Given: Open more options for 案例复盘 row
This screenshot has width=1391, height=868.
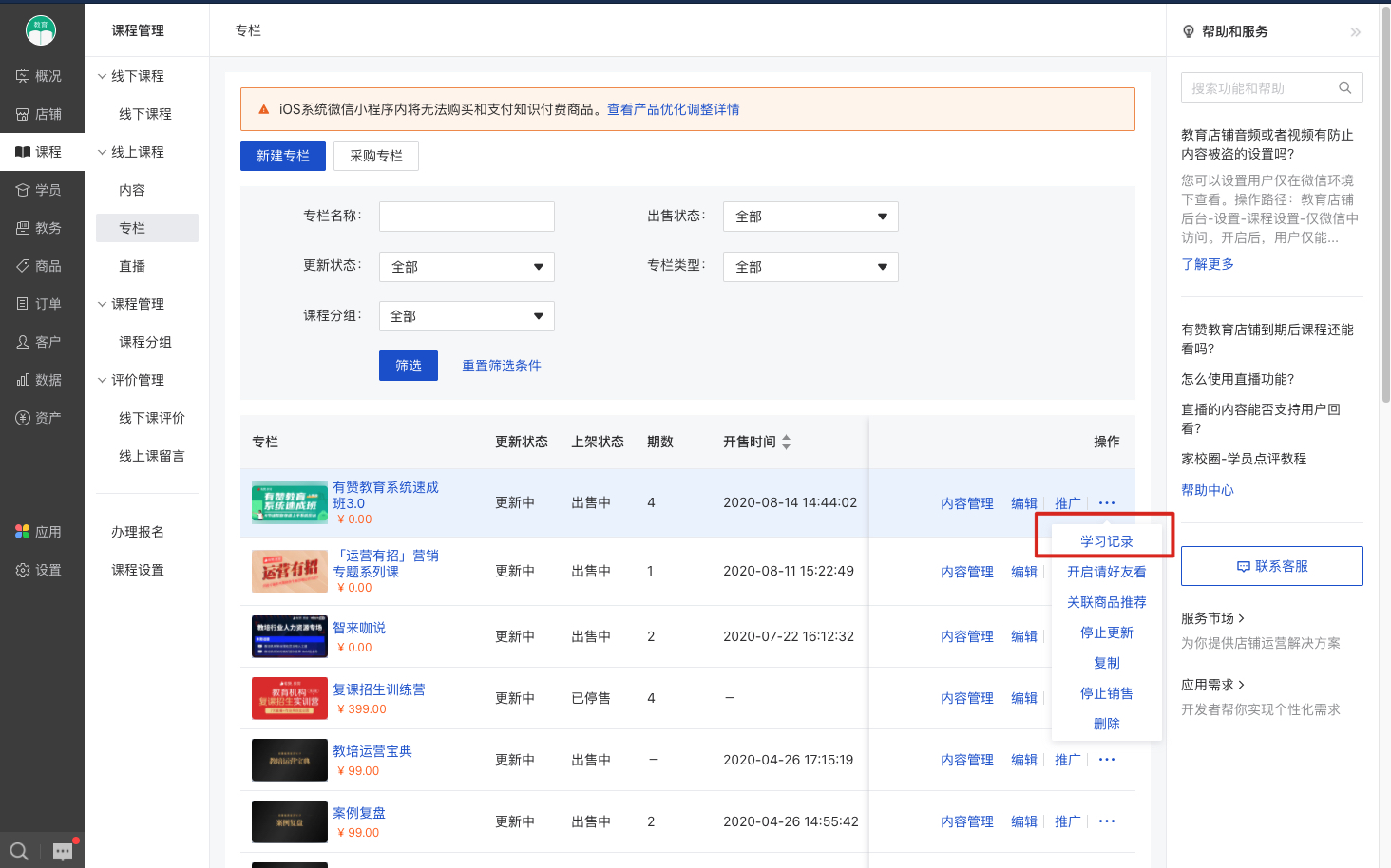Looking at the screenshot, I should tap(1107, 821).
